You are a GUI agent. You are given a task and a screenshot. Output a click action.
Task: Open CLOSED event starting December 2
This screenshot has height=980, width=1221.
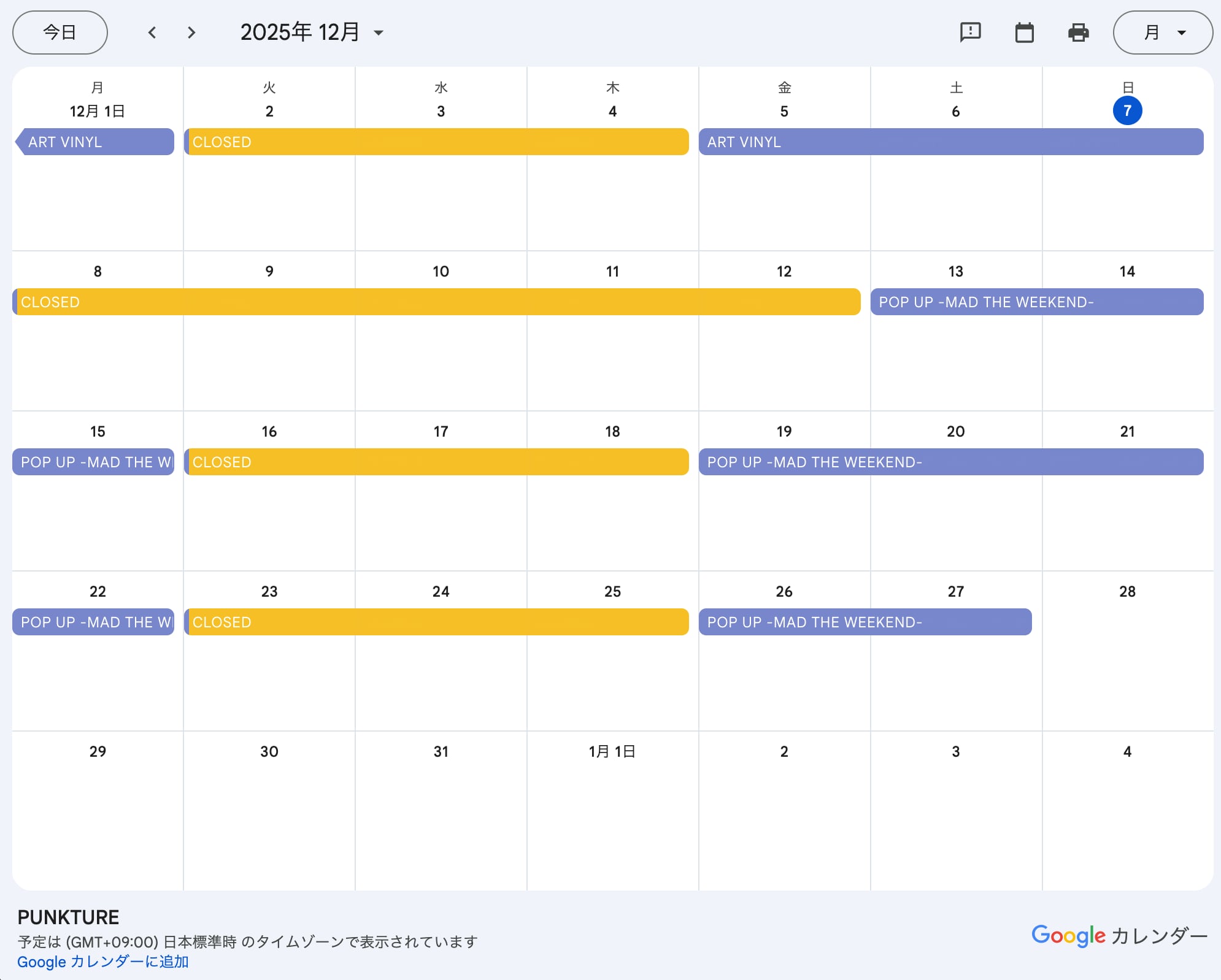pos(436,142)
